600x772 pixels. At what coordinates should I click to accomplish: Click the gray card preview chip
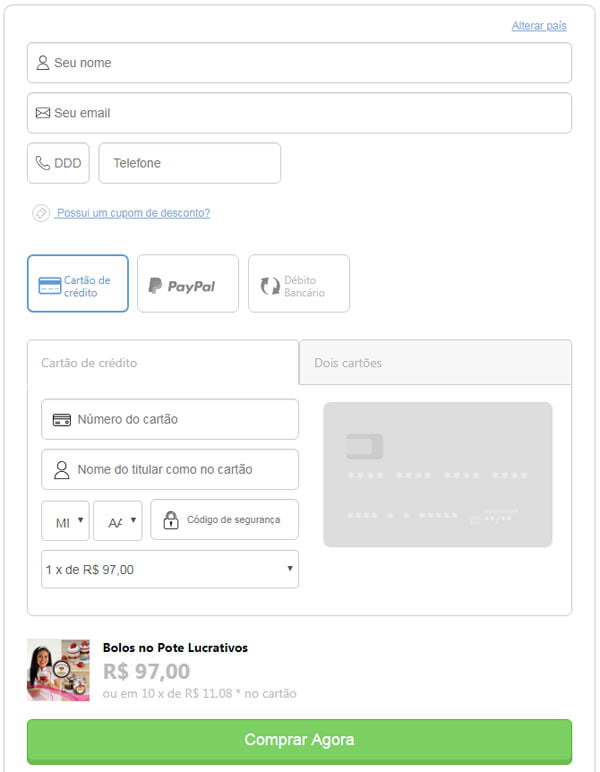pyautogui.click(x=364, y=446)
